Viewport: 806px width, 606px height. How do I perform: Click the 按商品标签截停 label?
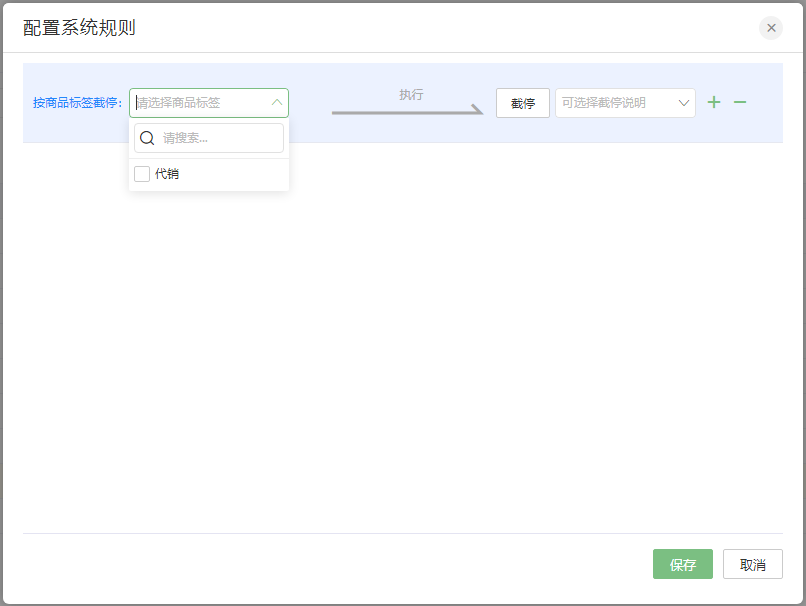[x=78, y=103]
